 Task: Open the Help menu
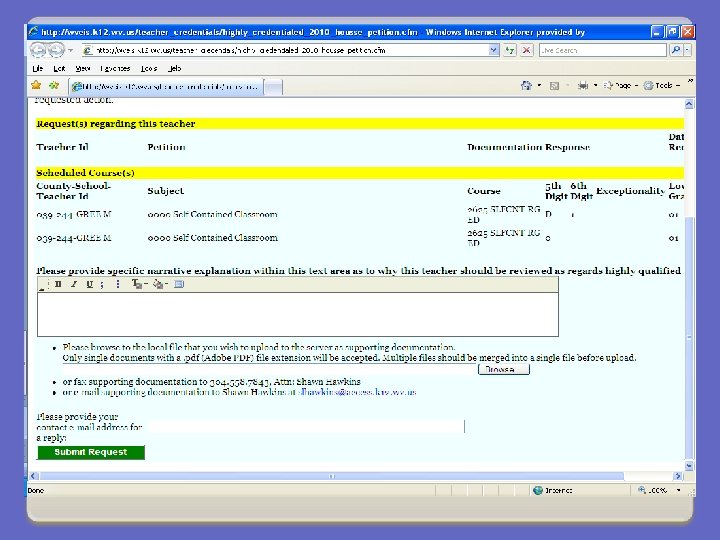tap(174, 68)
